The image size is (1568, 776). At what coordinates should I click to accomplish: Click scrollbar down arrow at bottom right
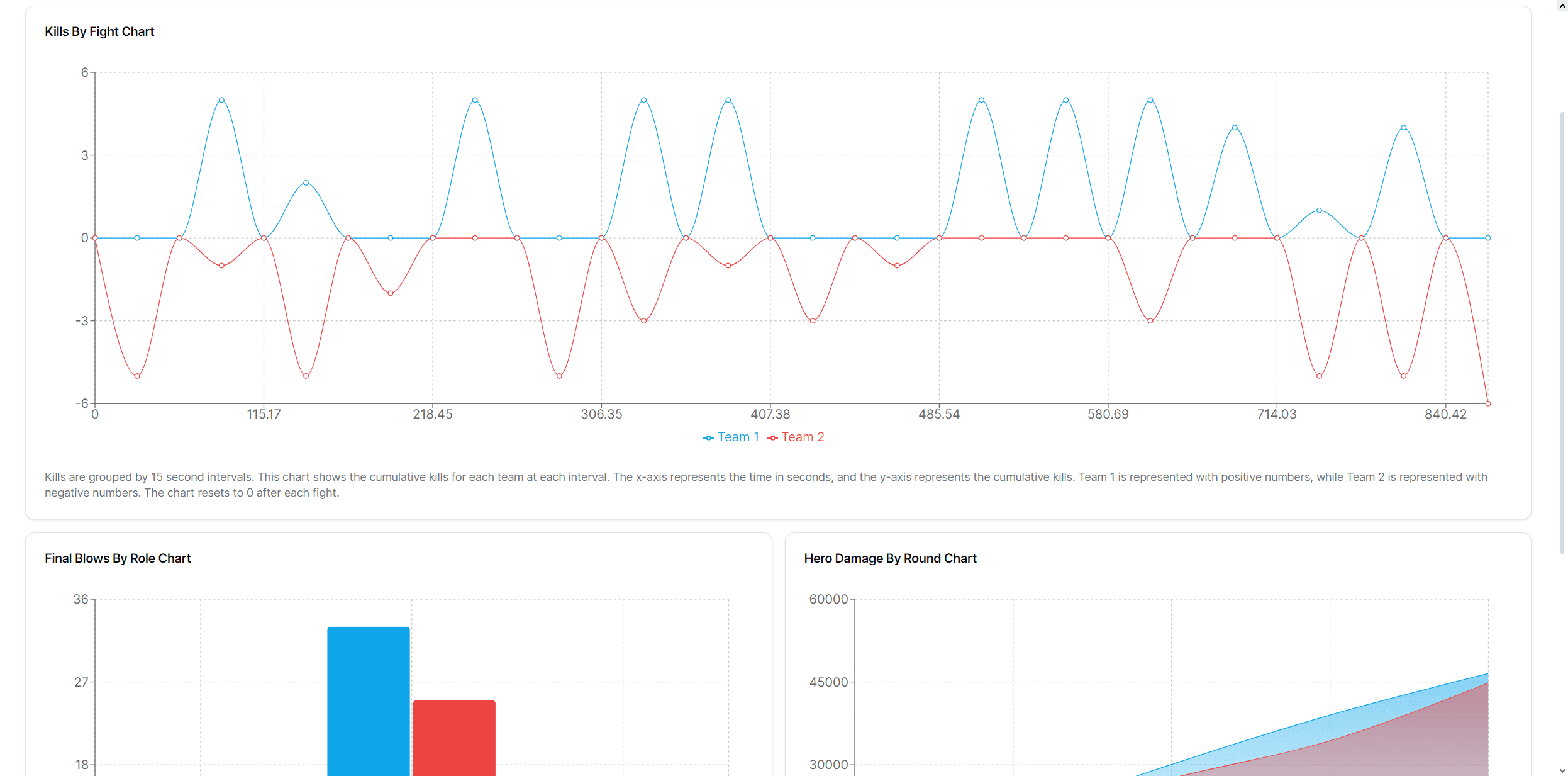pyautogui.click(x=1562, y=770)
